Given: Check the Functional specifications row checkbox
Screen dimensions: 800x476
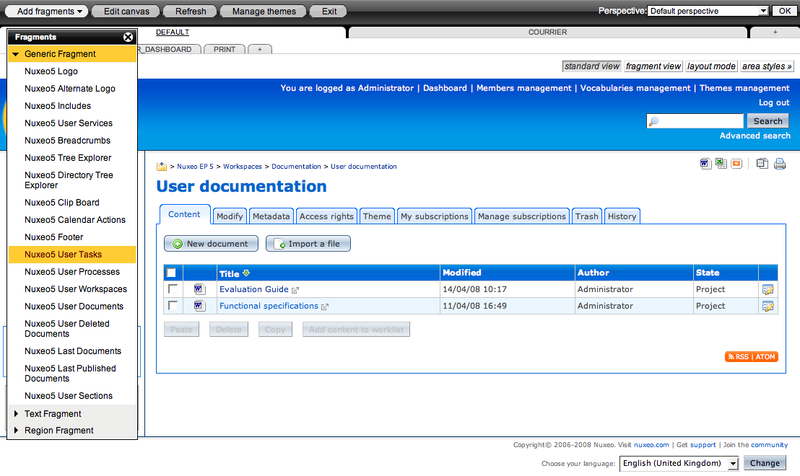Looking at the screenshot, I should [172, 305].
